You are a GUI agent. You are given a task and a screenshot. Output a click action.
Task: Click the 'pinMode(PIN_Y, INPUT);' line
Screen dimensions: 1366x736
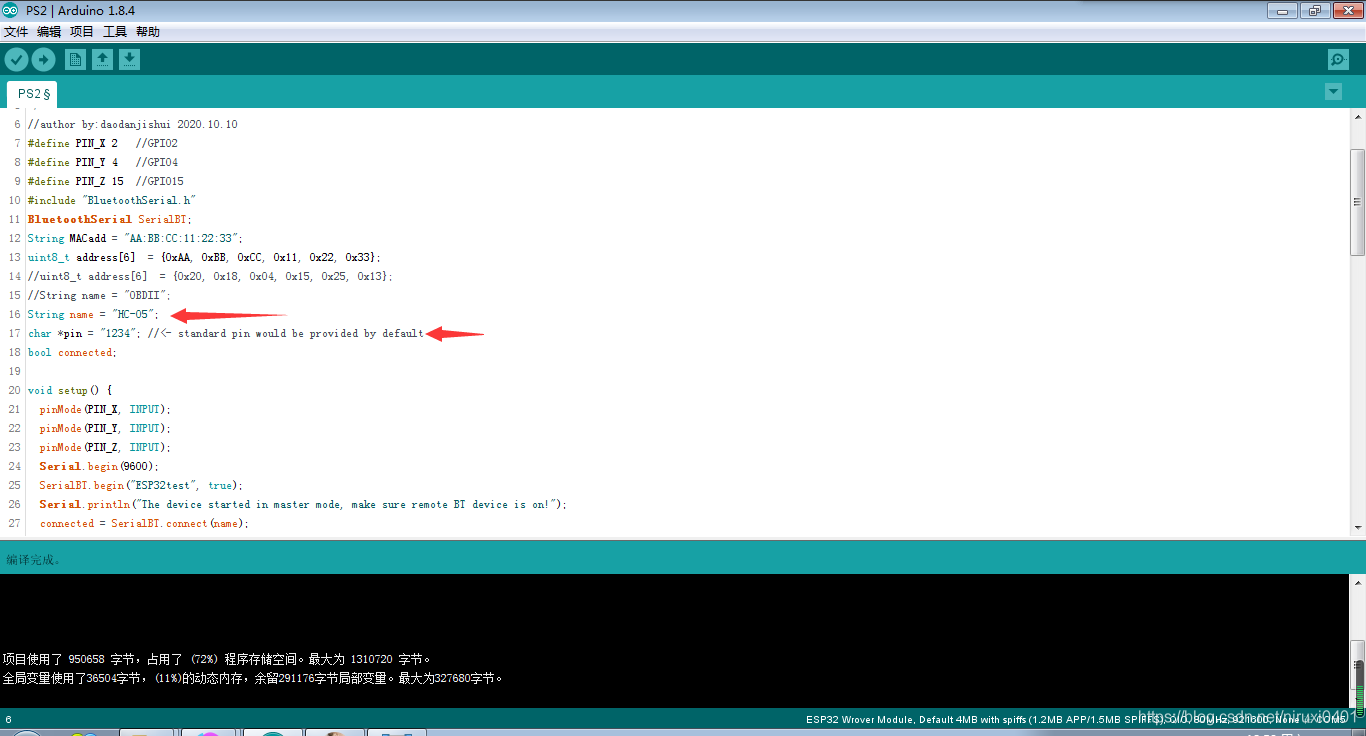(x=105, y=428)
